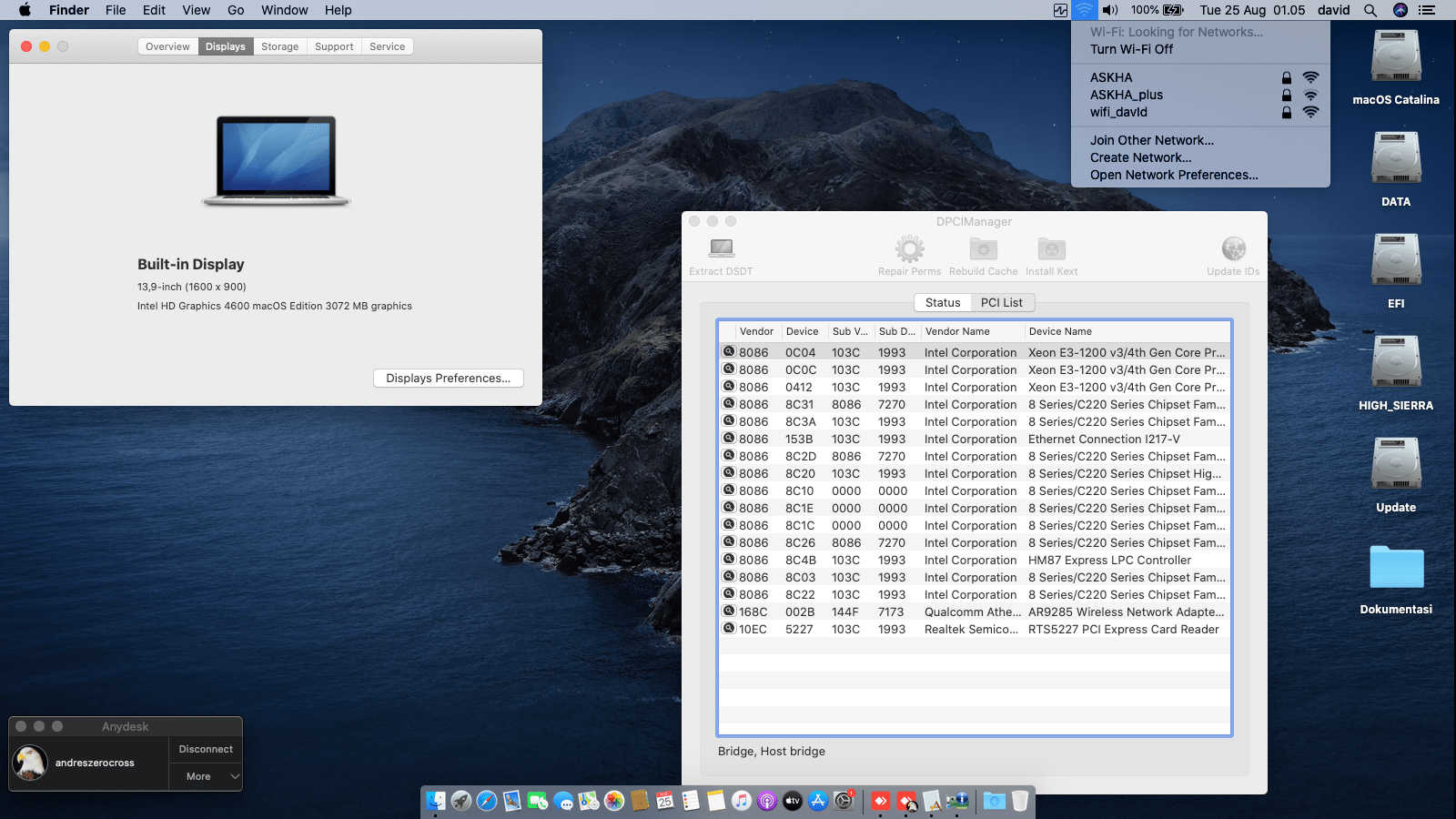Switch to Status tab in DPCIManager

943,302
